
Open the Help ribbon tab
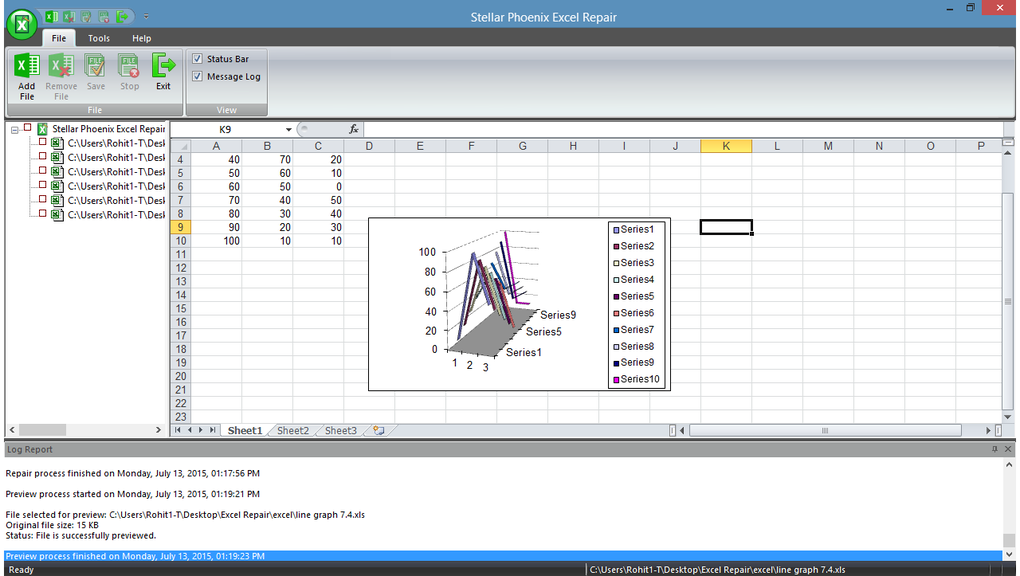click(x=141, y=38)
